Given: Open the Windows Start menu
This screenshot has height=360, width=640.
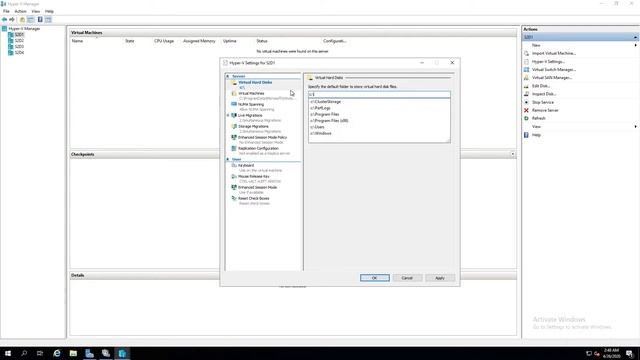Looking at the screenshot, I should tap(8, 353).
